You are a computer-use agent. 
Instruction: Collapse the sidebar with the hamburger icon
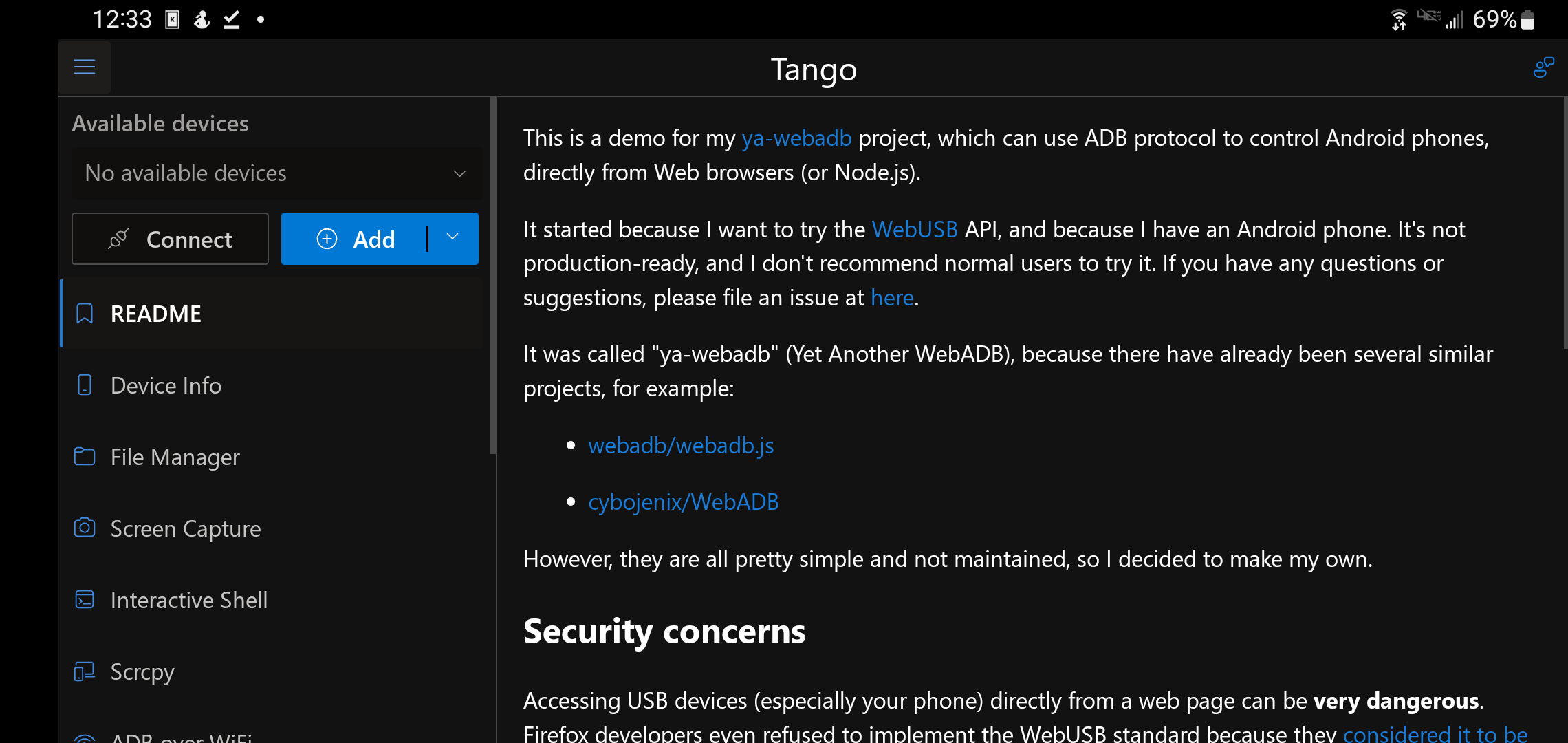[84, 67]
